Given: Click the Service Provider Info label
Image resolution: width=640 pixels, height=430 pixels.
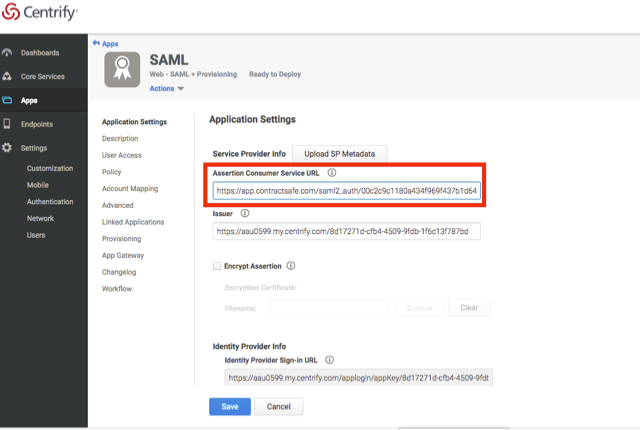Looking at the screenshot, I should point(249,154).
